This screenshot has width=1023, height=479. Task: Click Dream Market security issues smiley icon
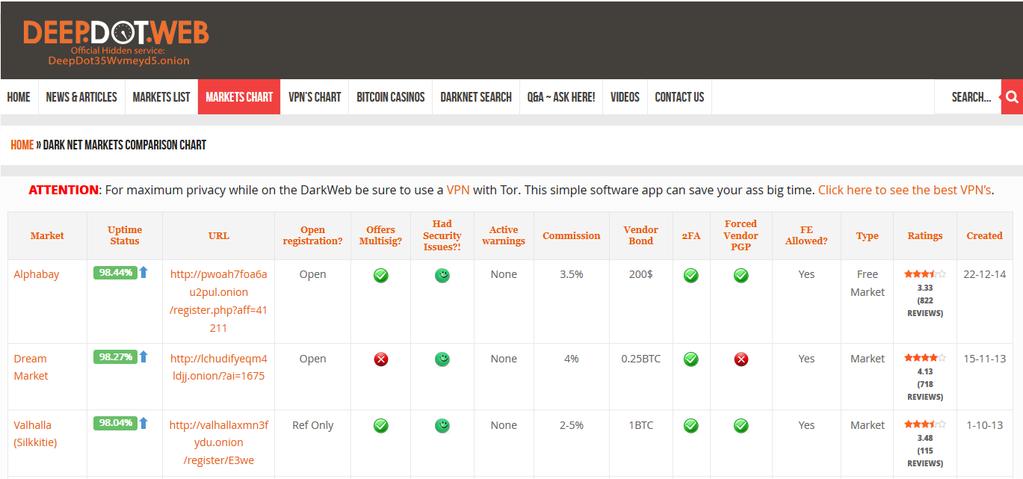(x=442, y=359)
